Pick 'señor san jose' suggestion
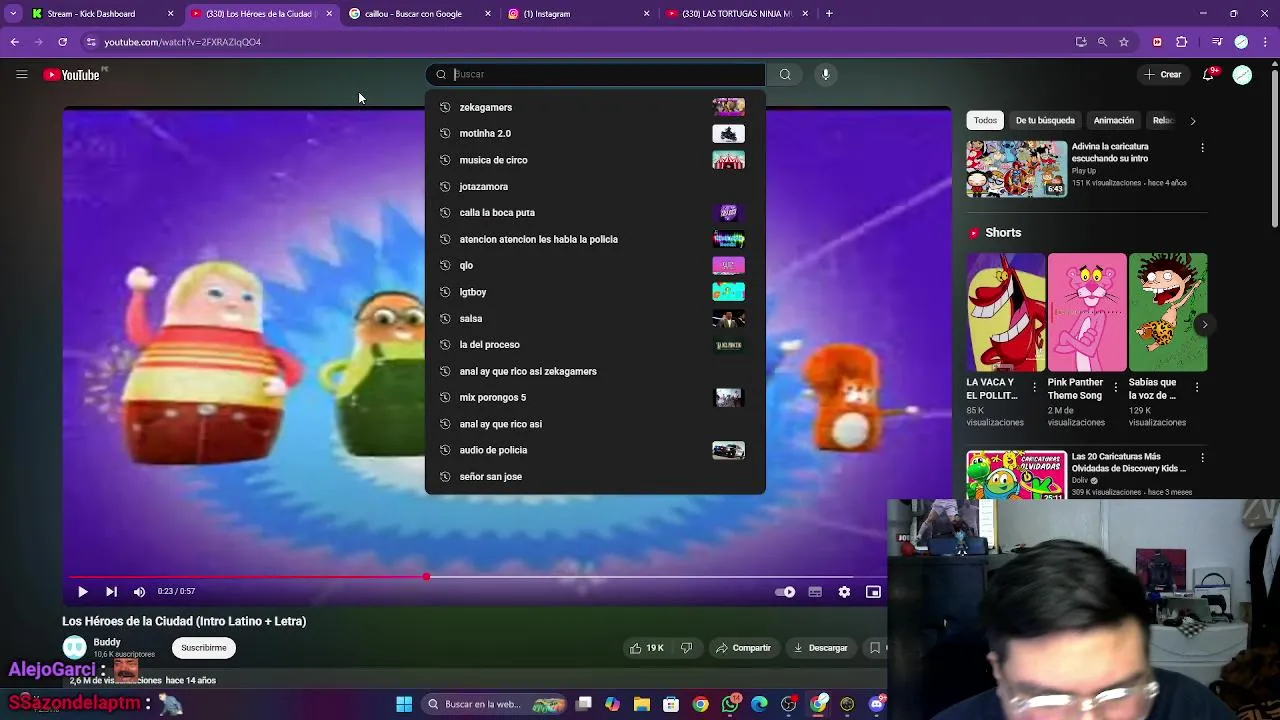The height and width of the screenshot is (720, 1280). 595,477
